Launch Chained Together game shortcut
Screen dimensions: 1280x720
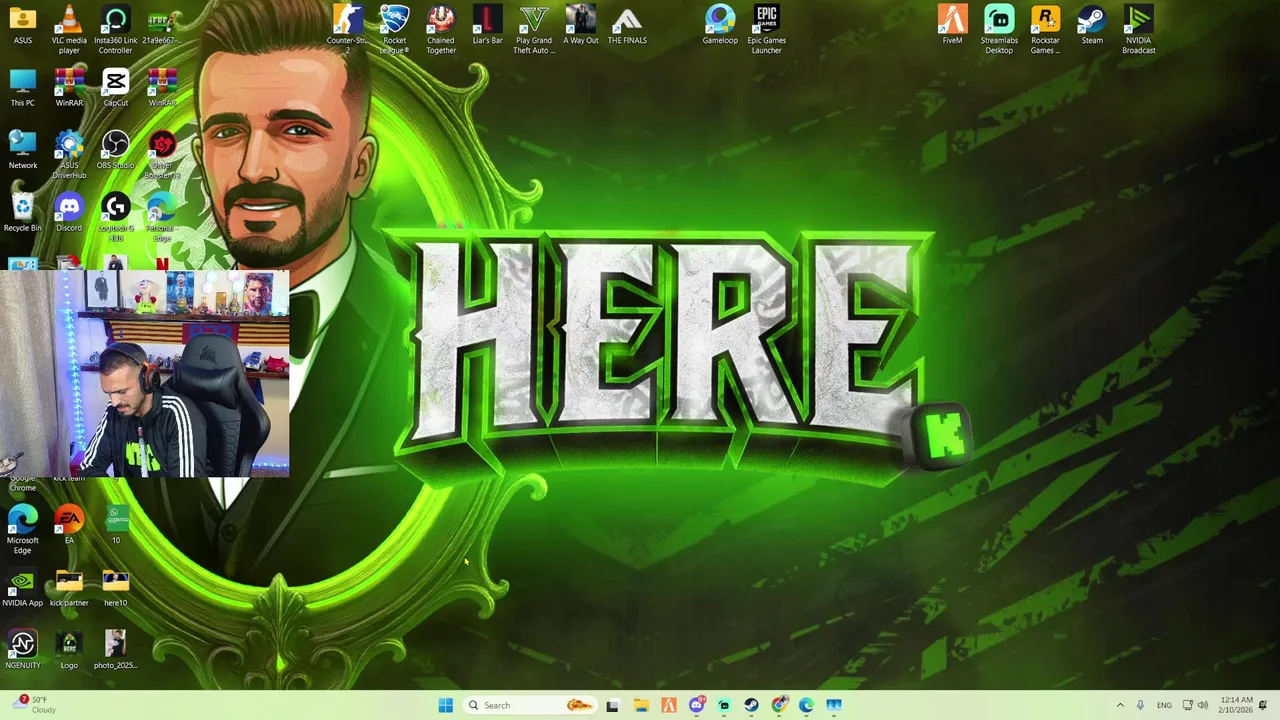(x=441, y=30)
